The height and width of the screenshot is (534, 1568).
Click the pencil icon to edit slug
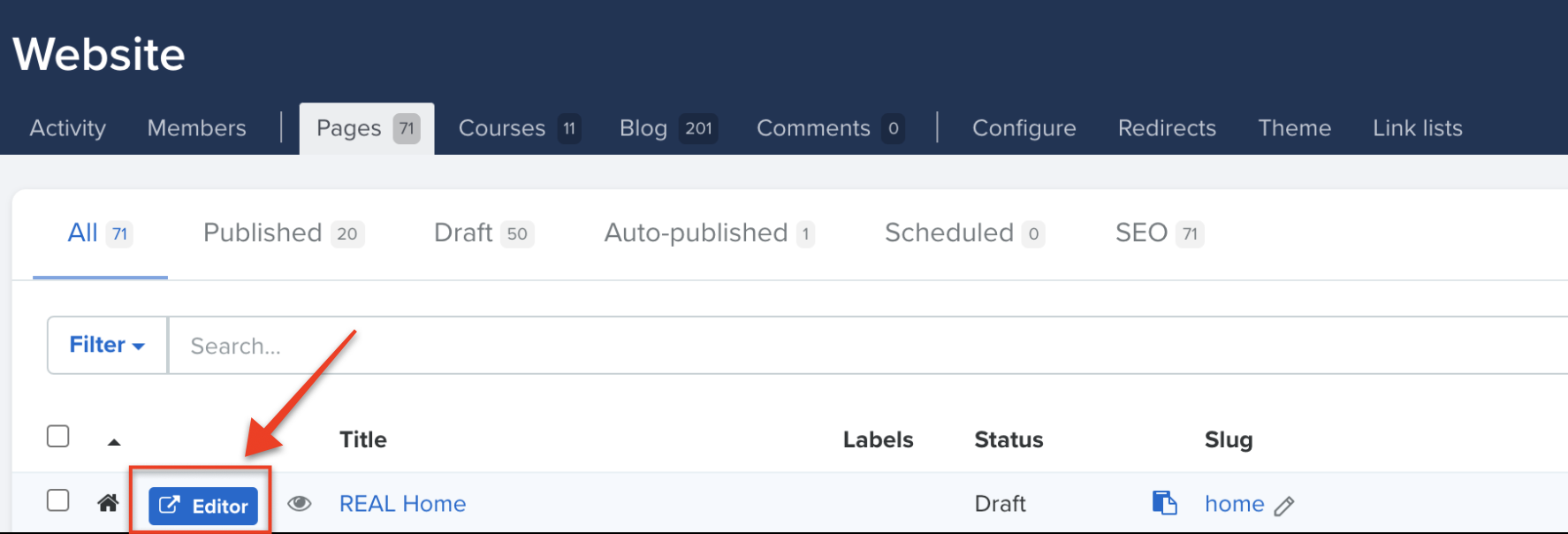coord(1284,506)
